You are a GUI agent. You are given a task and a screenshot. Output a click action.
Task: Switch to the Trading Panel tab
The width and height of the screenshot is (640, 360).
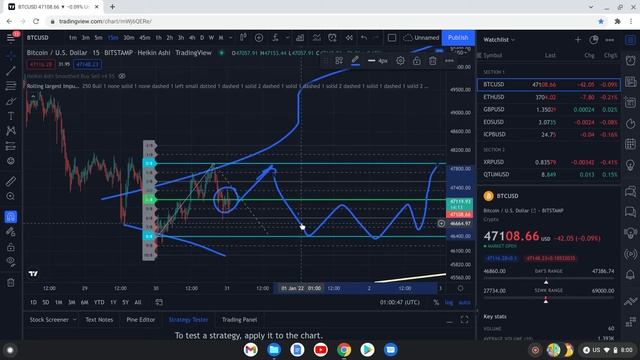tap(239, 320)
